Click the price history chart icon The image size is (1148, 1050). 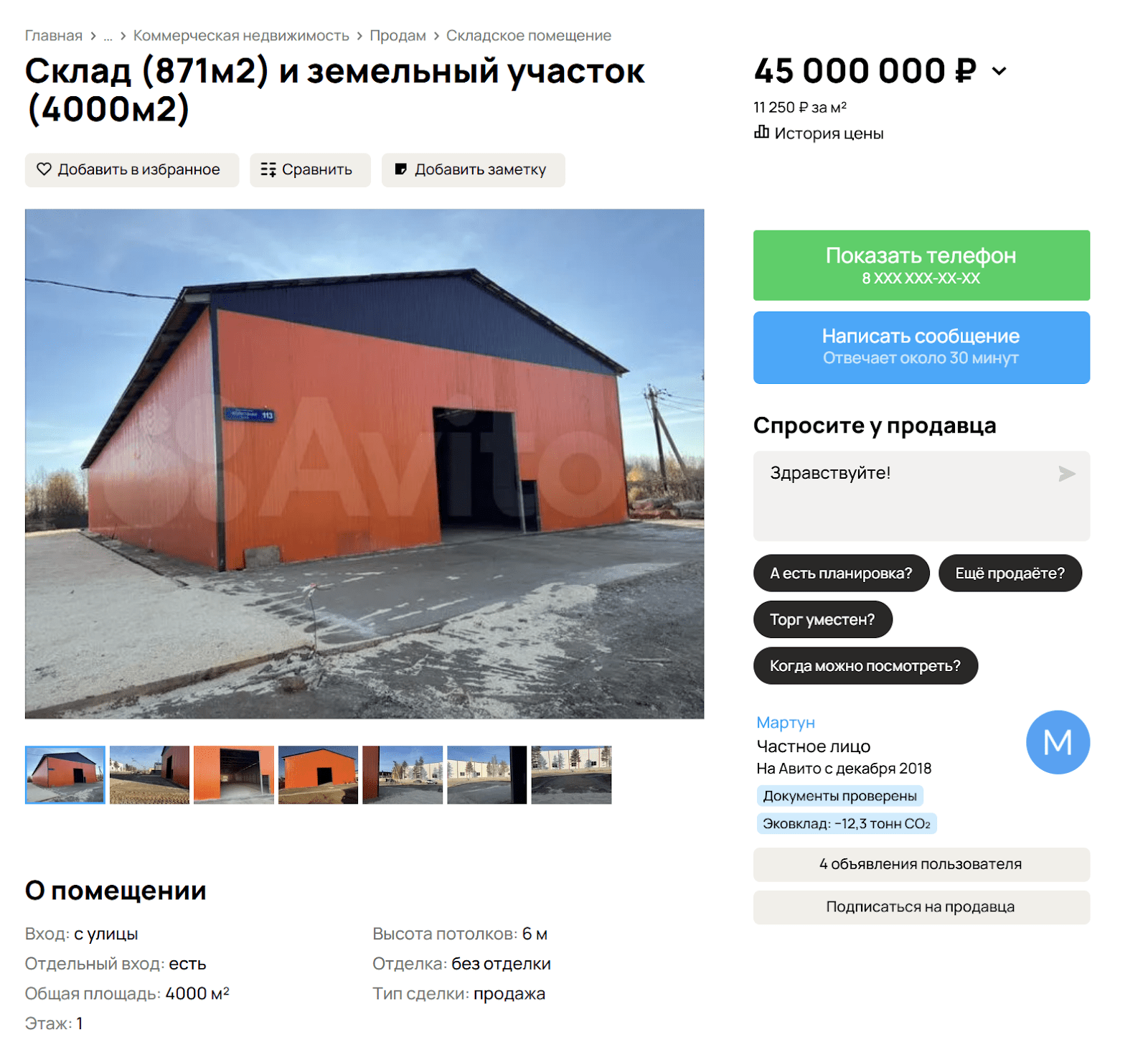pyautogui.click(x=761, y=132)
